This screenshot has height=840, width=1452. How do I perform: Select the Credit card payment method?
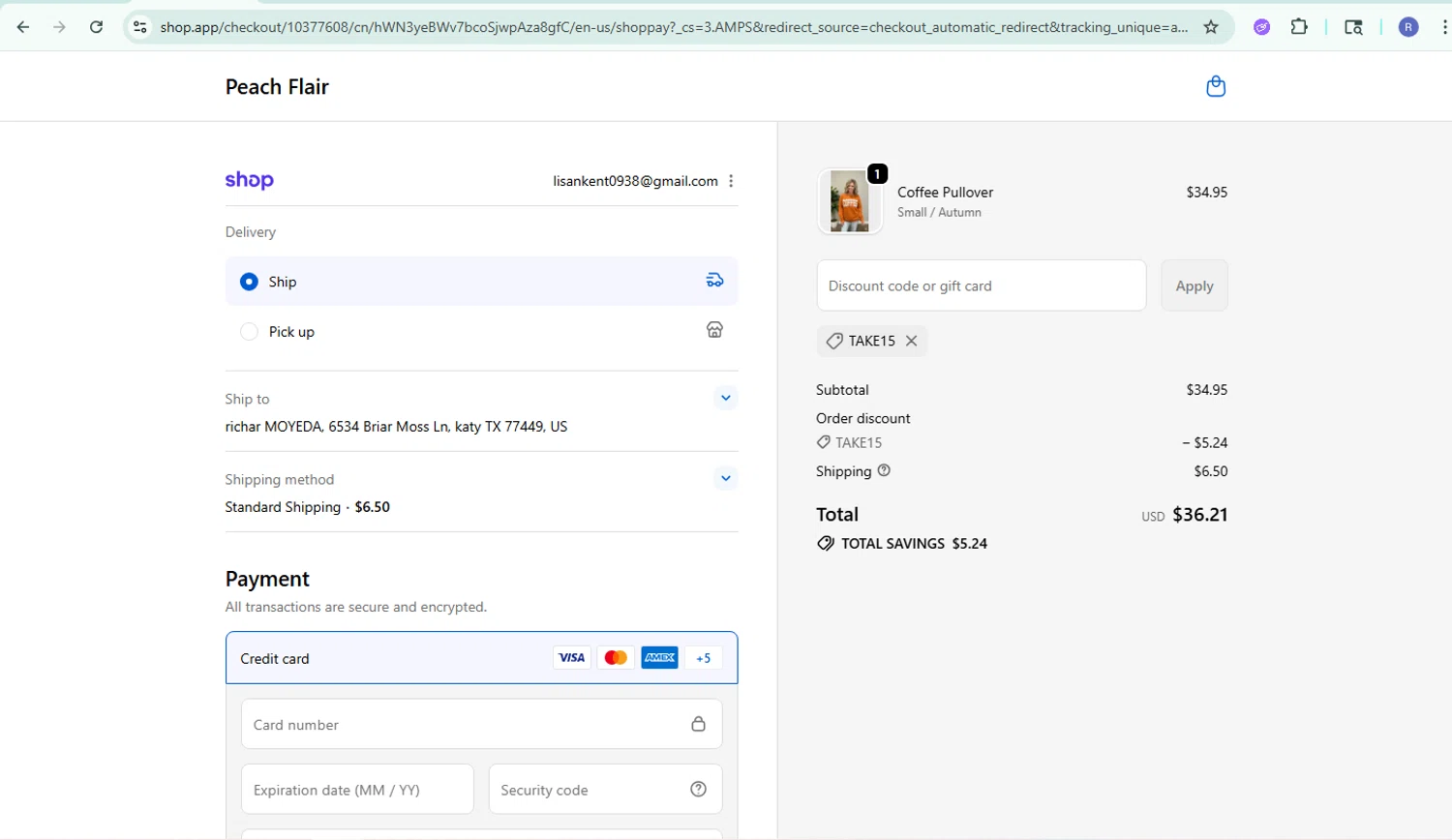[482, 658]
